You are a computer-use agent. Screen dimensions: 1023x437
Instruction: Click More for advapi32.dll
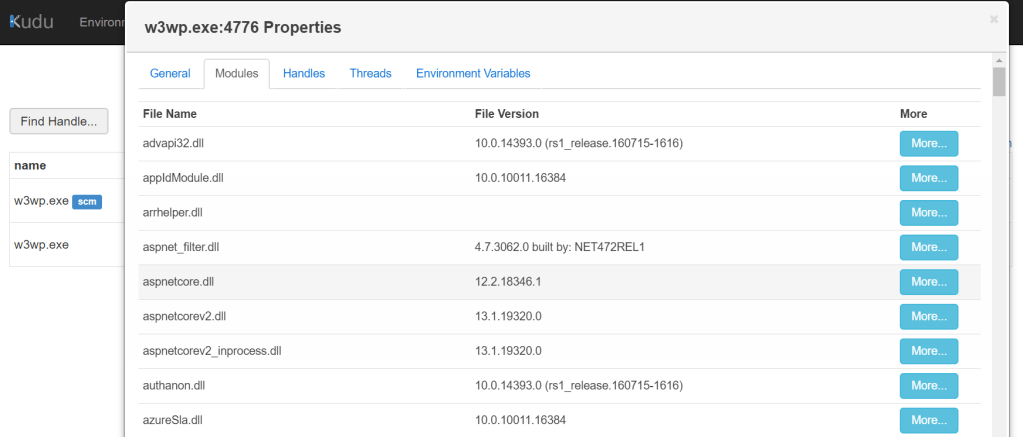point(929,144)
